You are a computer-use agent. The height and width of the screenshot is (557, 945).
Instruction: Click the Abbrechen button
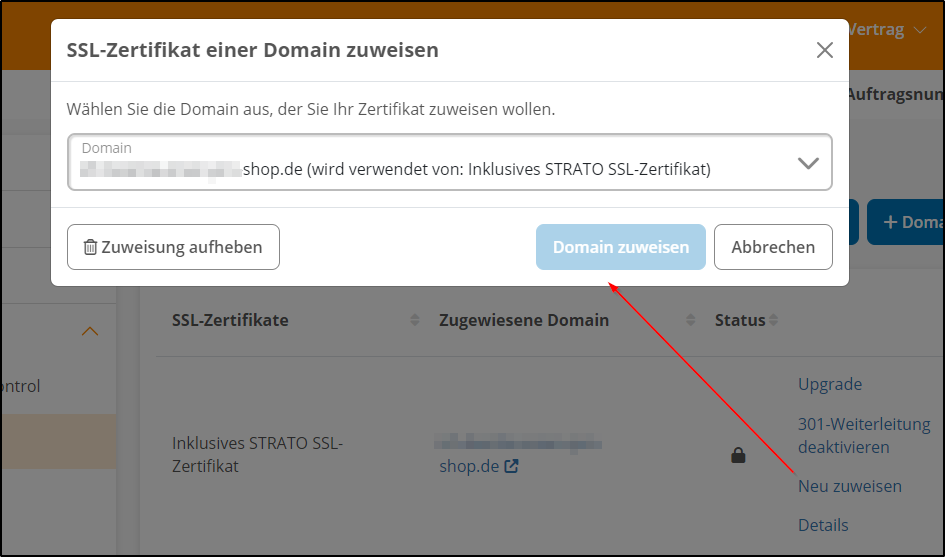click(773, 247)
